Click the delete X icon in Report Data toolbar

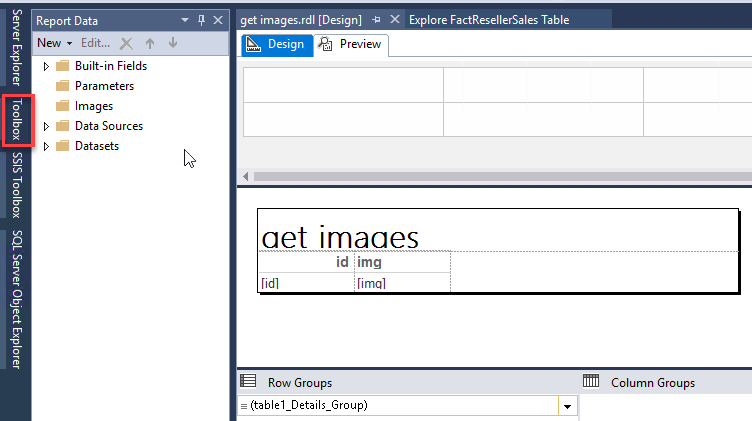(x=126, y=43)
